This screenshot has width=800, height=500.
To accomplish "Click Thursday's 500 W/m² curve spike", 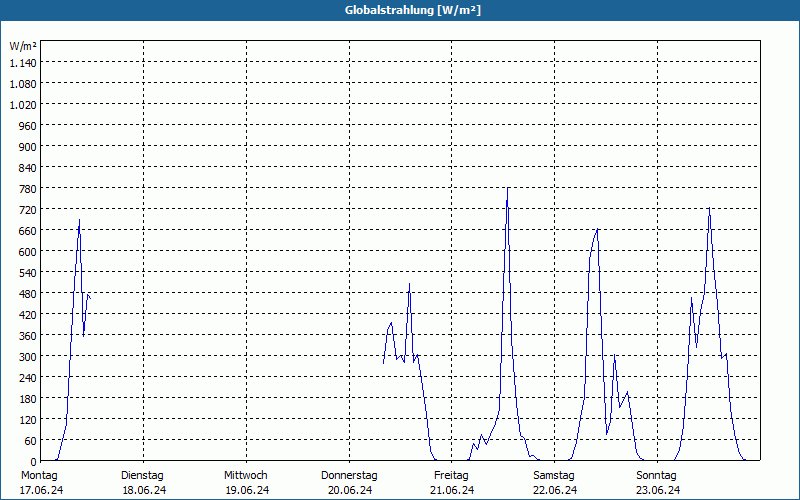I will point(409,284).
